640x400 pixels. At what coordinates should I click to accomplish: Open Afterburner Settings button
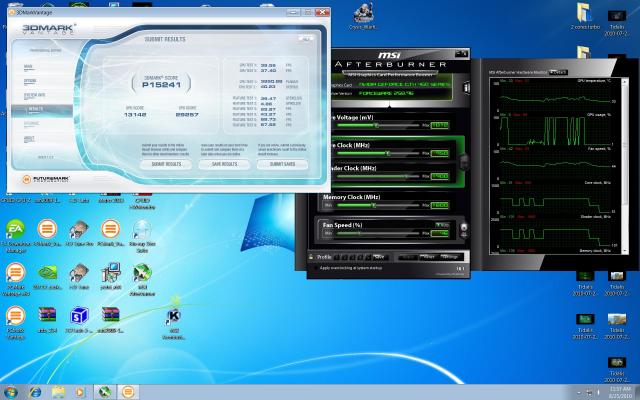click(451, 257)
